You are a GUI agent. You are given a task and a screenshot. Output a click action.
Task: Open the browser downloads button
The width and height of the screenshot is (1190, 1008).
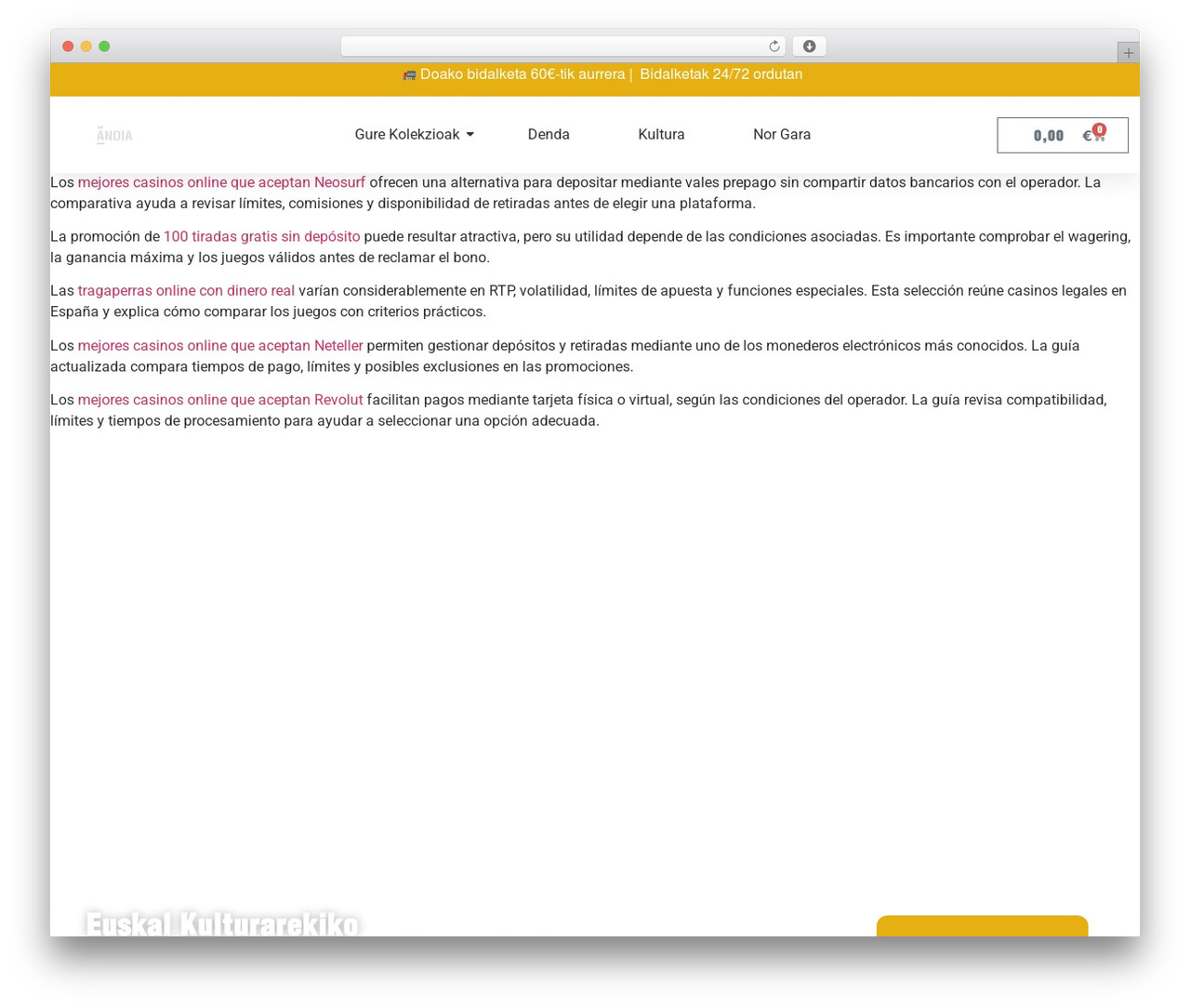pos(809,46)
